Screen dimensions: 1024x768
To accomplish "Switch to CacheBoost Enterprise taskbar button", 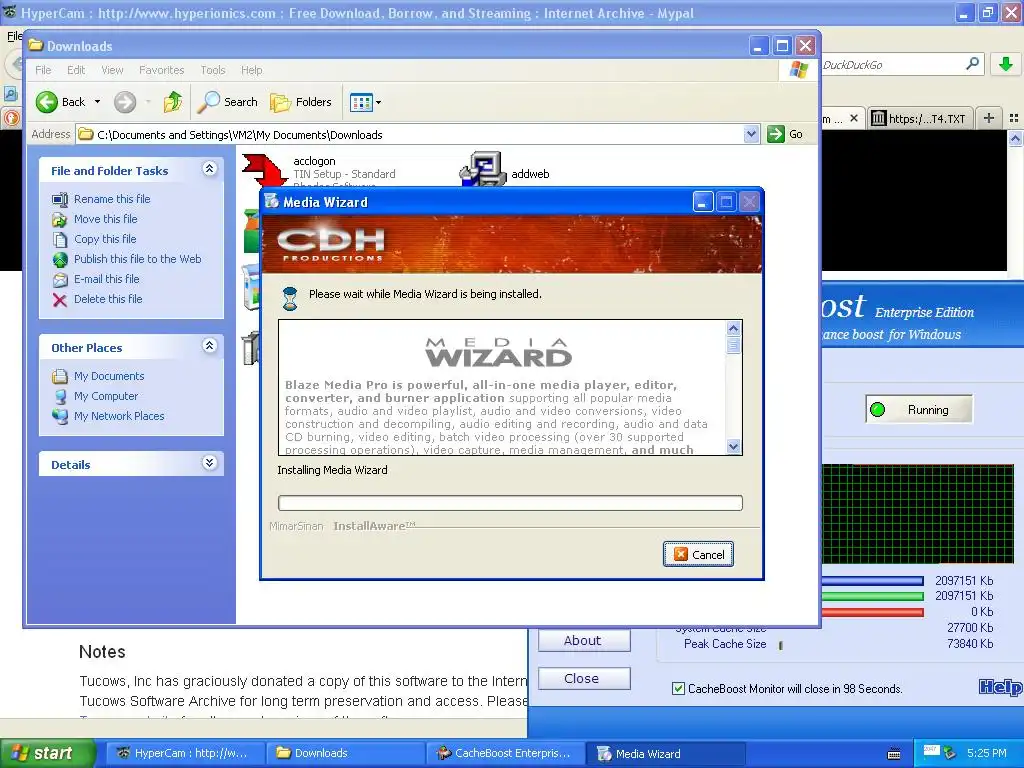I will [x=505, y=754].
